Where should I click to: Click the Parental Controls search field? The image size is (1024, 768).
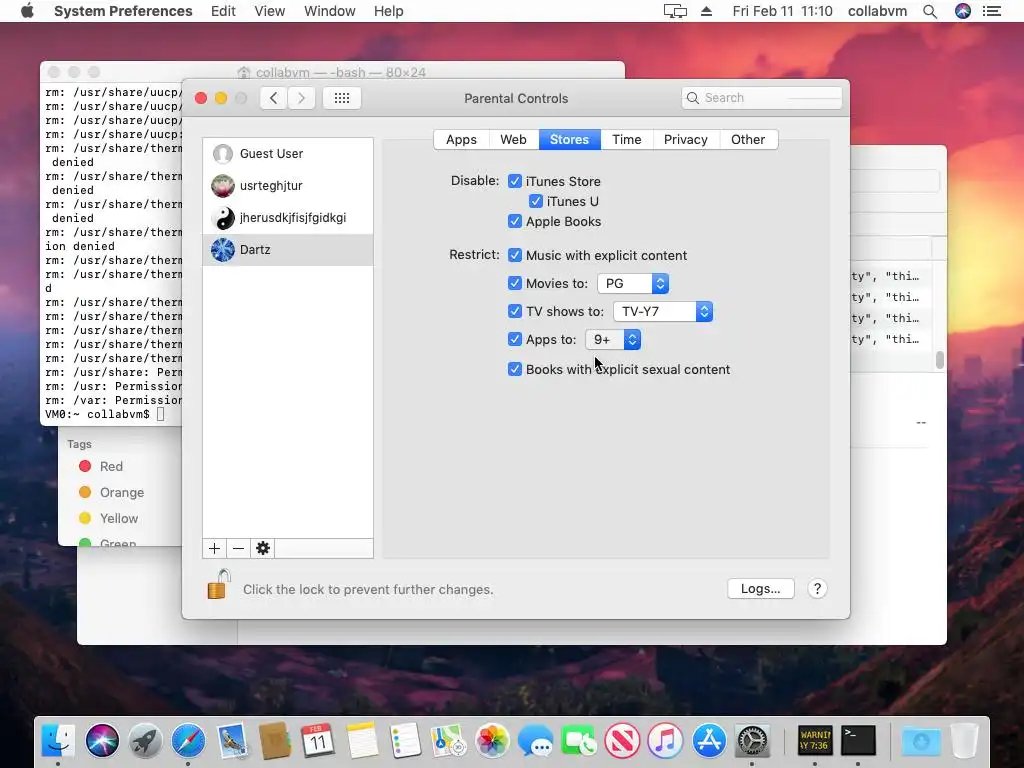click(x=761, y=98)
